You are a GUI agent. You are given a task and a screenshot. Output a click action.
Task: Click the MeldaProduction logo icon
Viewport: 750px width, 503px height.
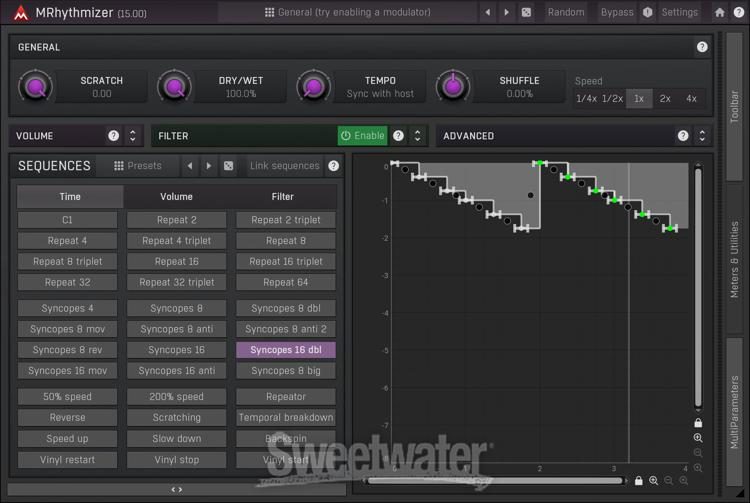pos(21,13)
